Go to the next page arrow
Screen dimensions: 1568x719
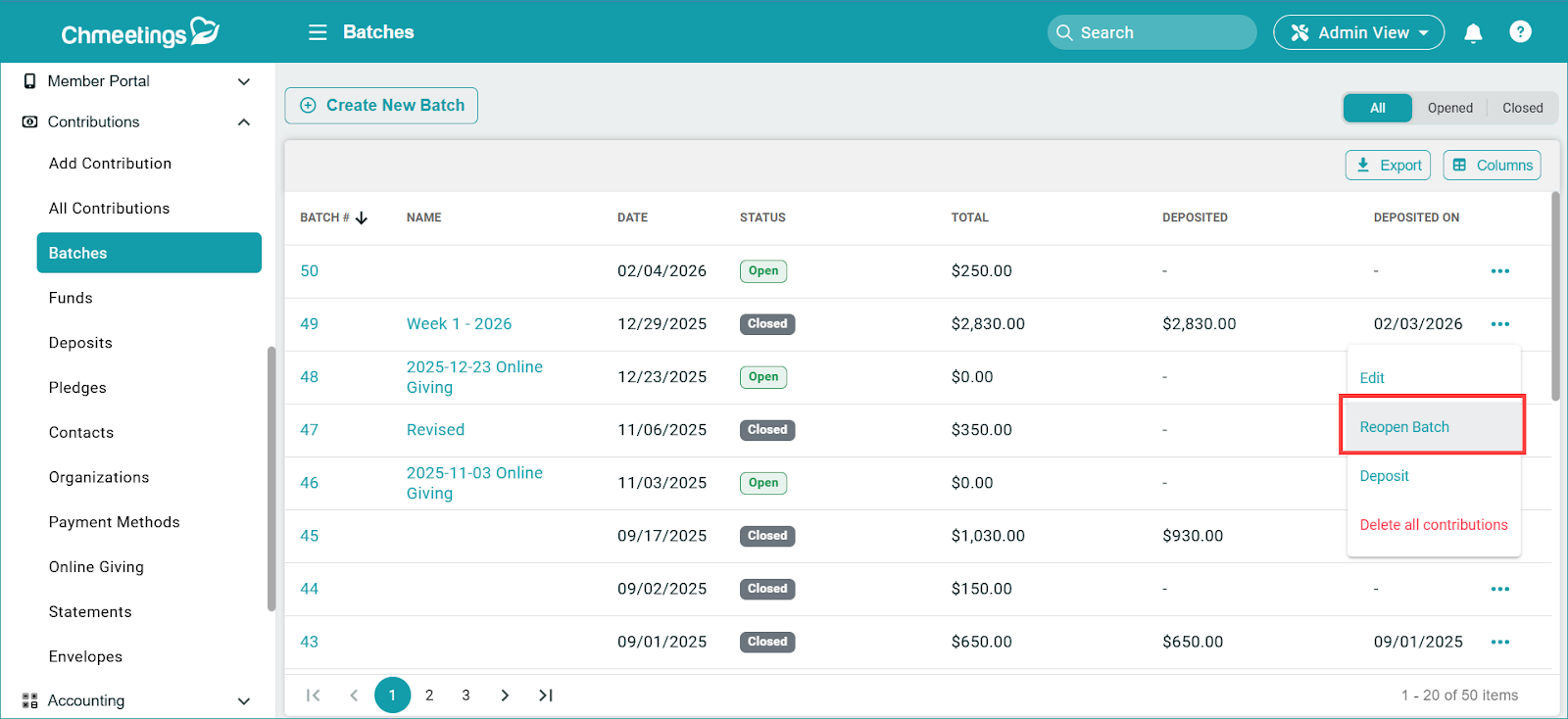click(505, 695)
